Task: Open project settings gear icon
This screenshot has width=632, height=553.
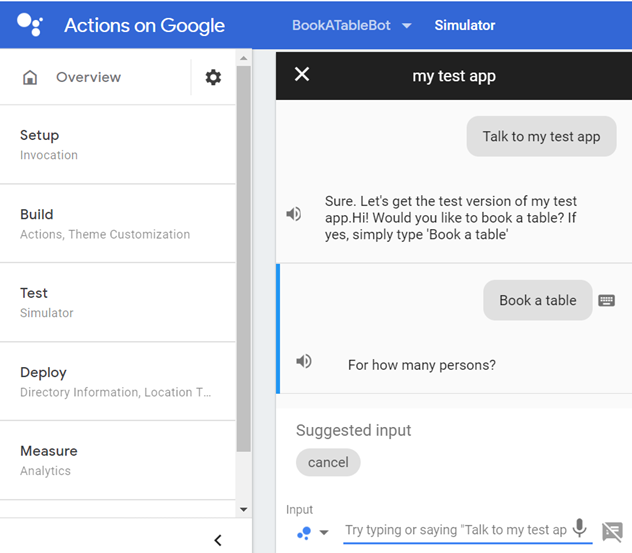Action: coord(213,77)
